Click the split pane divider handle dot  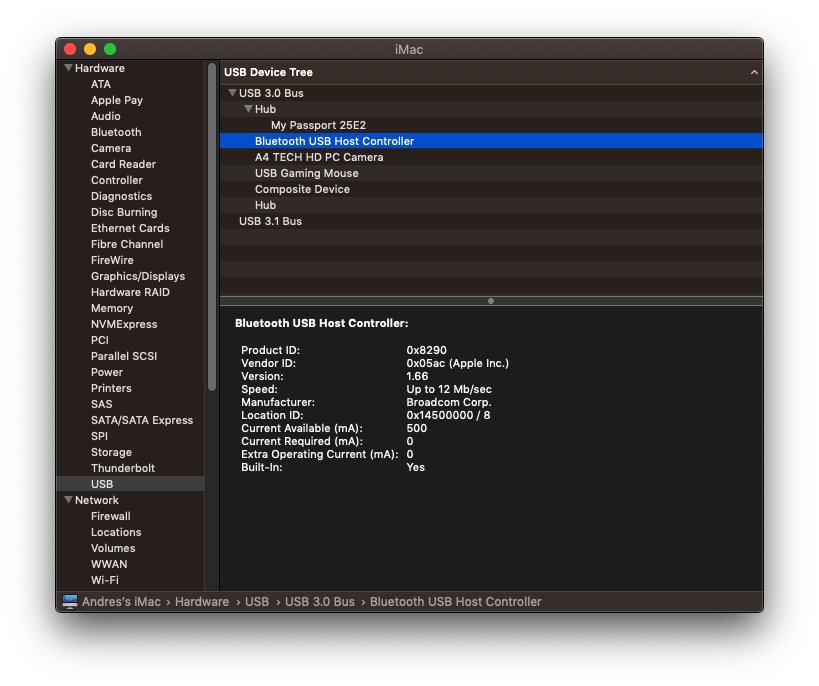coord(490,301)
